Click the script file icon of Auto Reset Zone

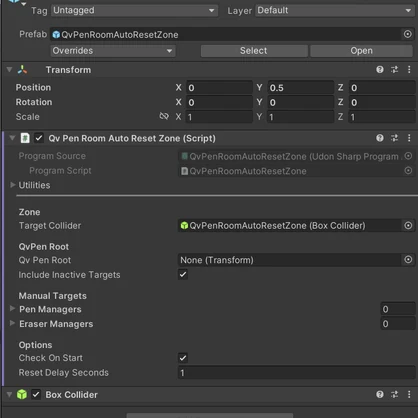25,138
